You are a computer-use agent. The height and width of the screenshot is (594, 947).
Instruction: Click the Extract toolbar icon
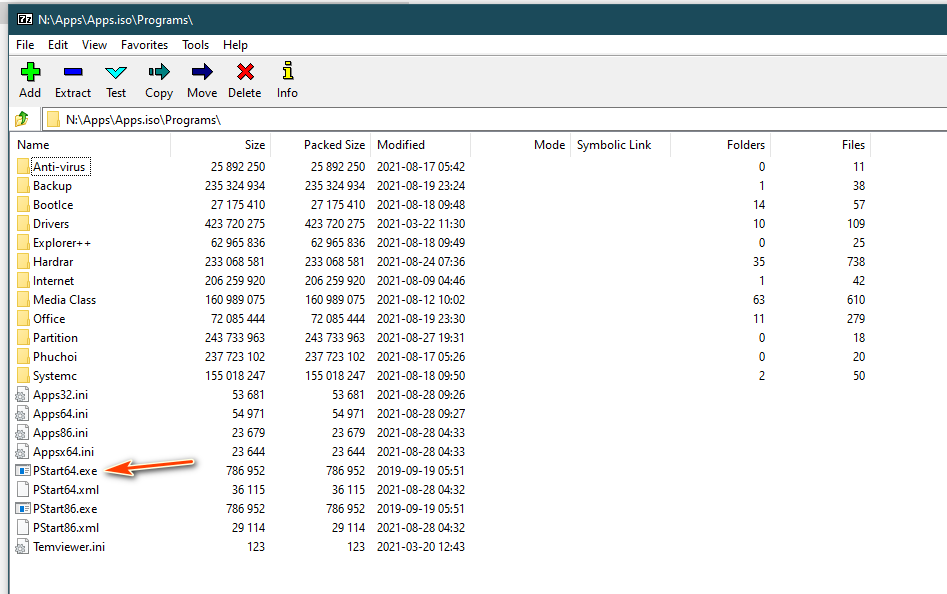72,72
